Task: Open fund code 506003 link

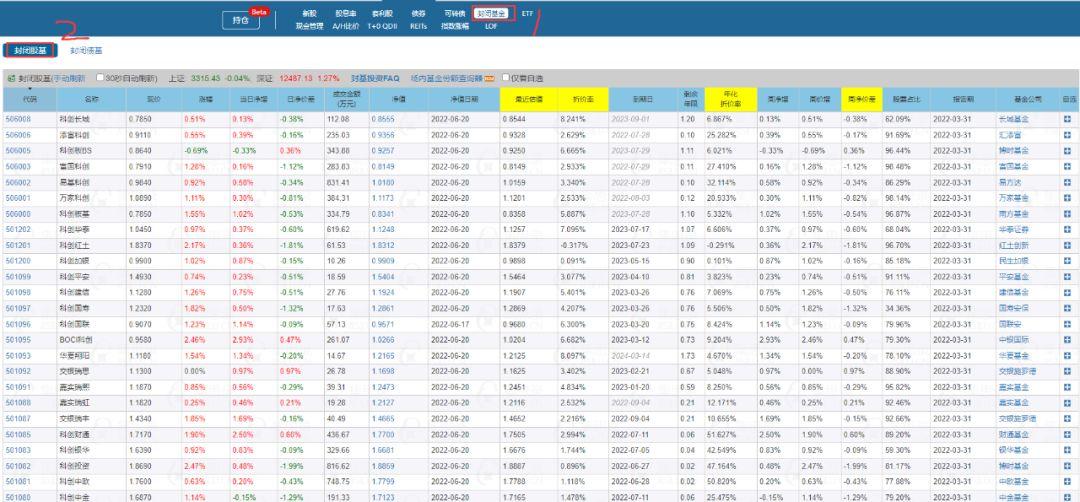Action: tap(18, 166)
